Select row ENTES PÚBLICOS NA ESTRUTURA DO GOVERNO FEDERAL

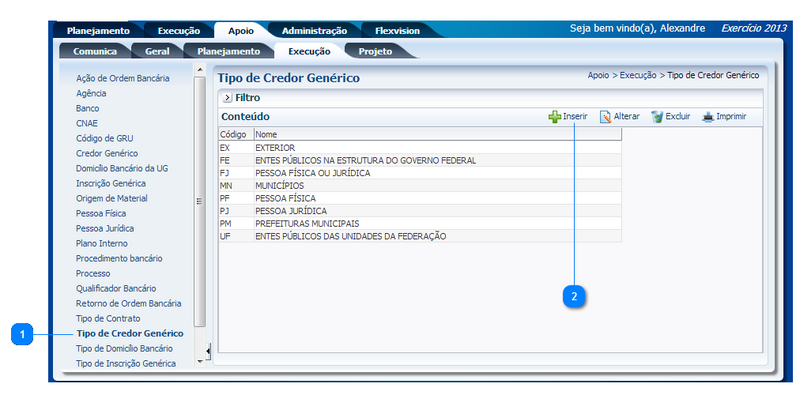[x=420, y=160]
